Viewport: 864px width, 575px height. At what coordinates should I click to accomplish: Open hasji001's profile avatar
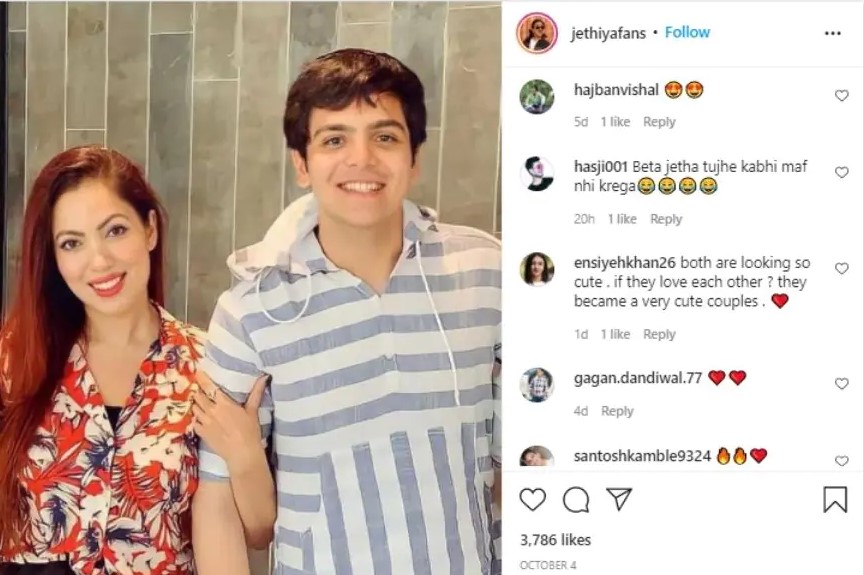(537, 173)
